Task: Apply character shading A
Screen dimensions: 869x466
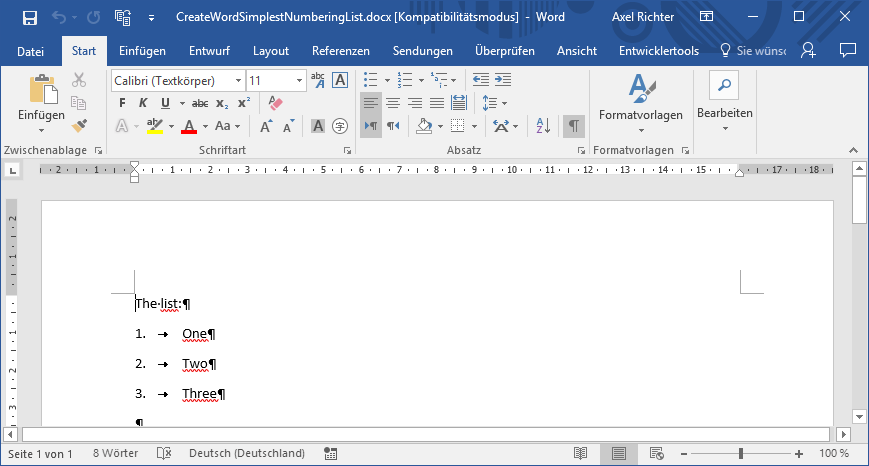Action: tap(318, 126)
